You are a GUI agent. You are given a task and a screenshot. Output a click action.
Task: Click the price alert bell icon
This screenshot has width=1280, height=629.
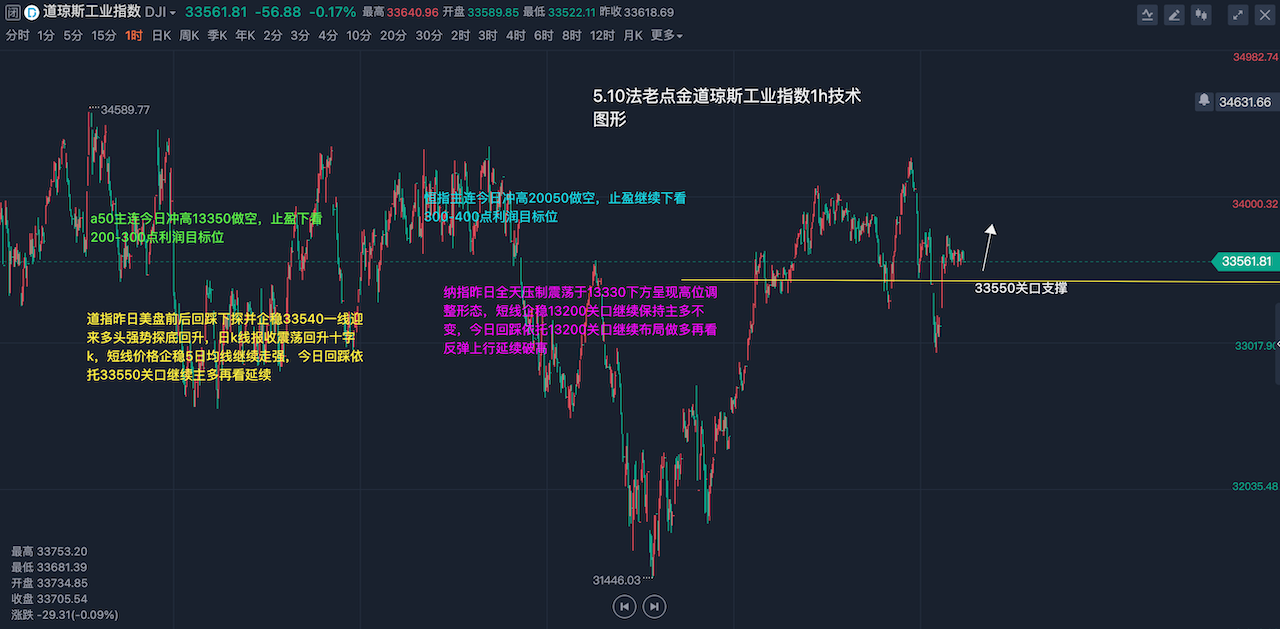click(x=1204, y=101)
